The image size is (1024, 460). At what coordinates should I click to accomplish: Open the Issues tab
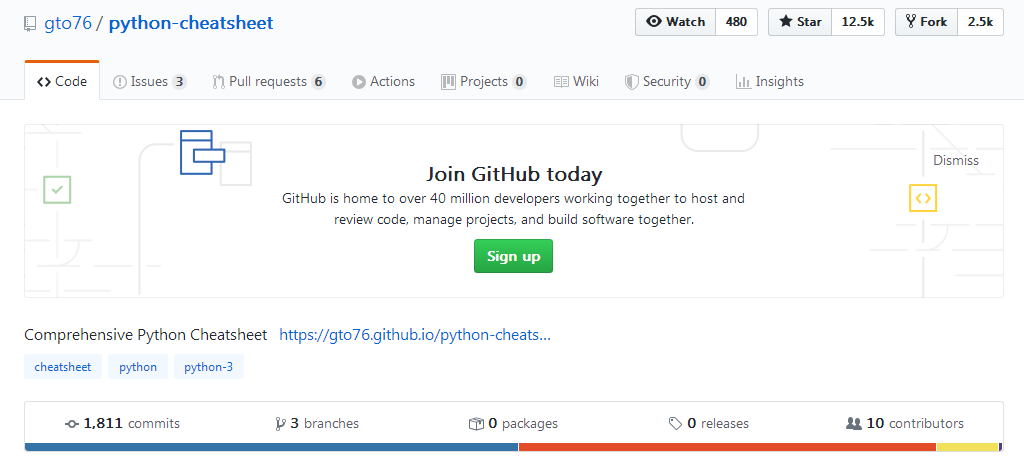point(149,82)
